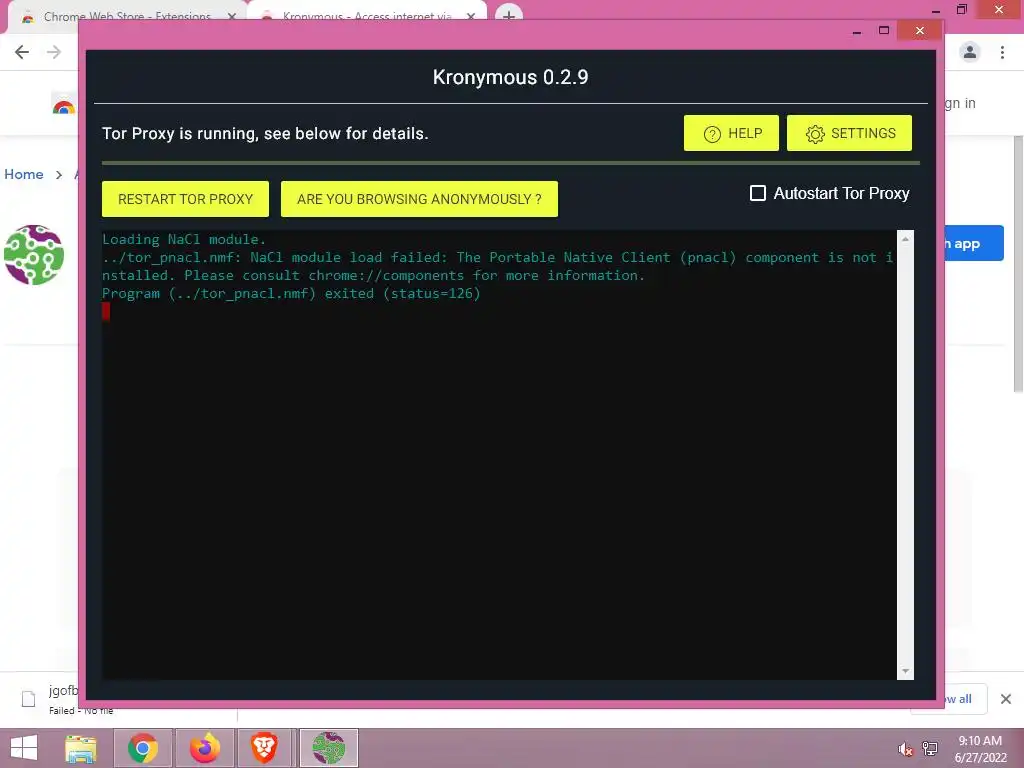Click the Chrome page vertical scrollbar

point(1017,264)
